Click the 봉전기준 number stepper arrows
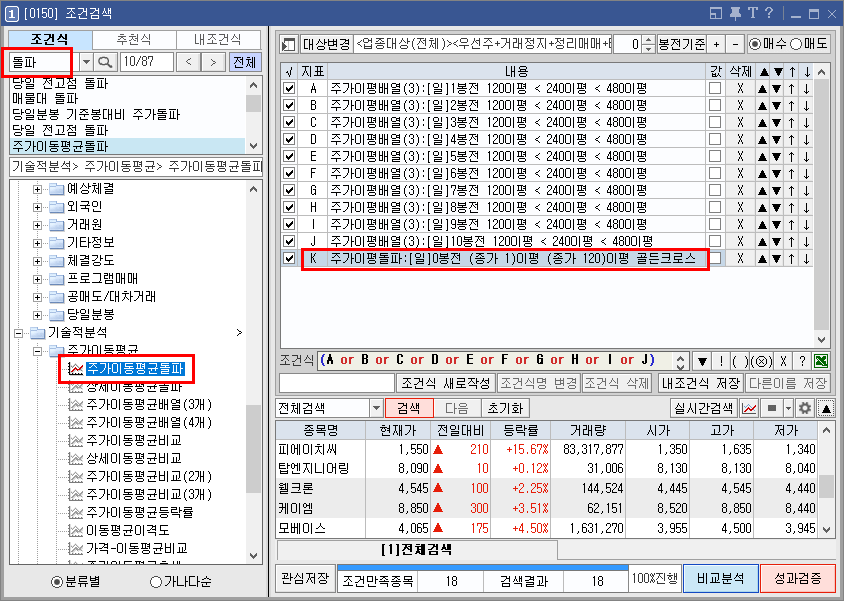Viewport: 844px width, 601px height. point(649,44)
